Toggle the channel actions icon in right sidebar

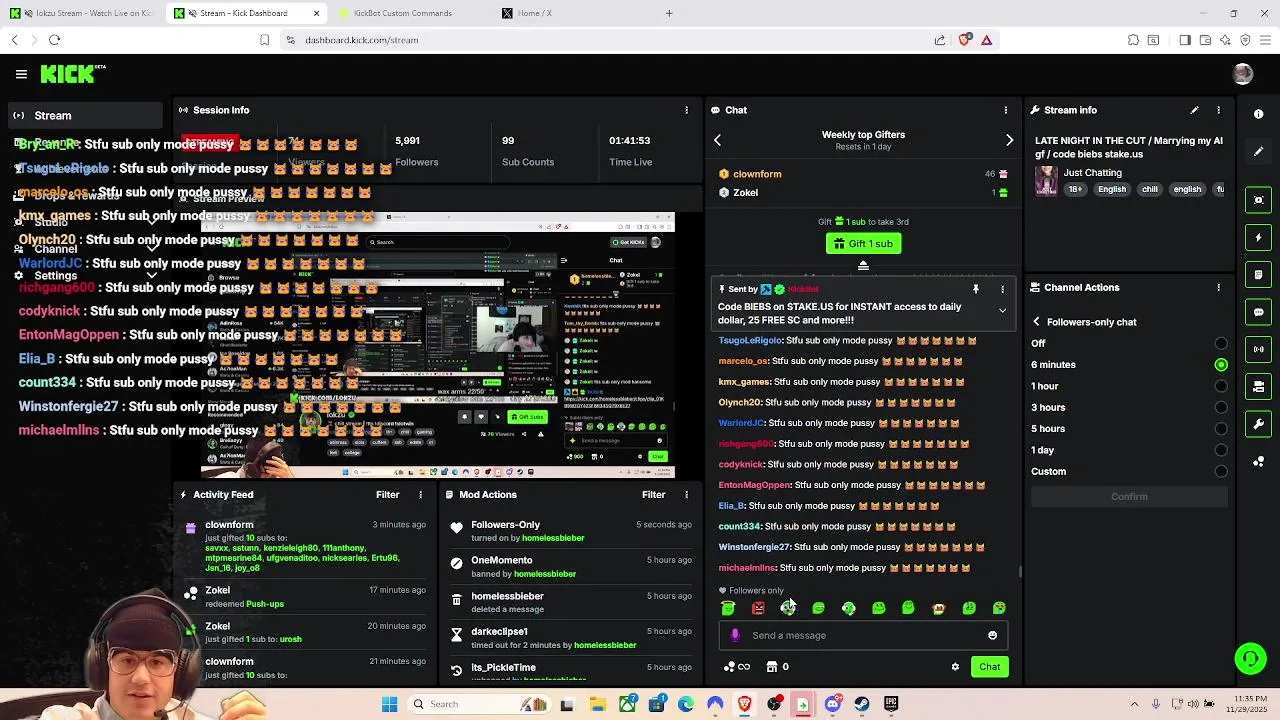(x=1259, y=387)
